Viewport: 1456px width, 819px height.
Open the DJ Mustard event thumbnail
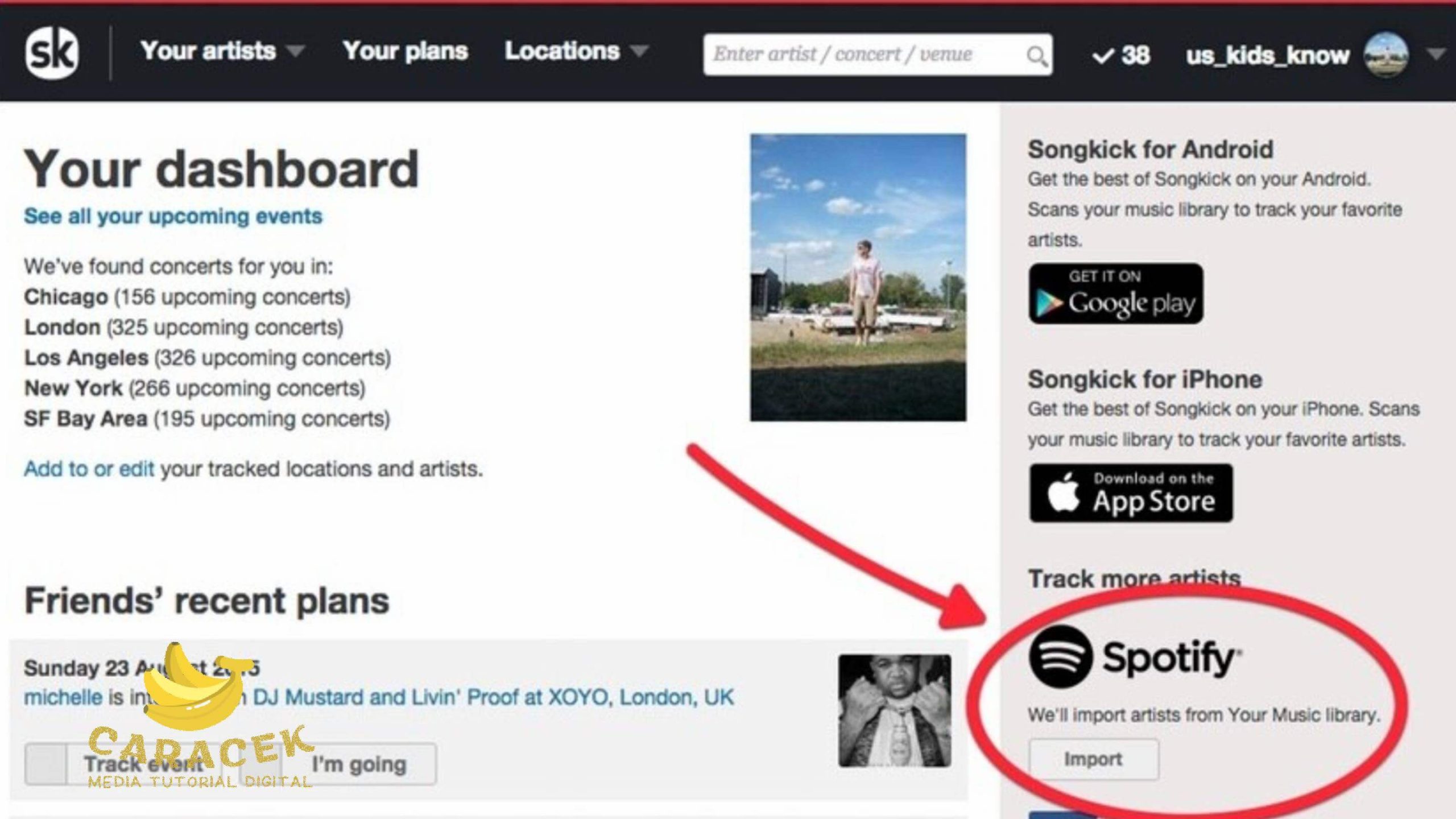point(895,710)
